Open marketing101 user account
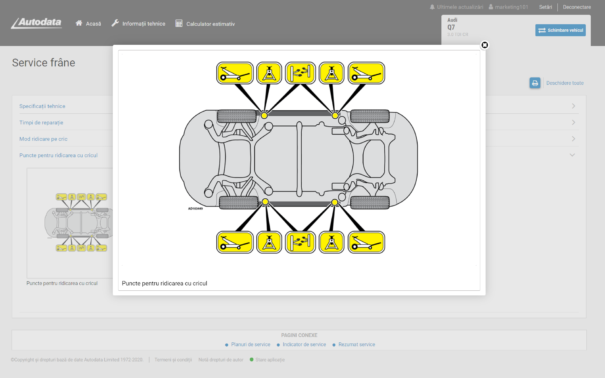Screen dimensions: 605x378 tap(508, 7)
